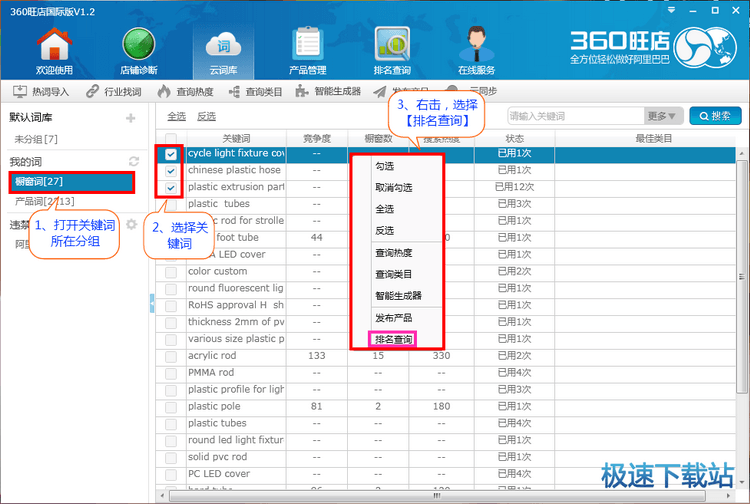Open the 更多 dropdown next to search
Image resolution: width=750 pixels, height=504 pixels.
662,116
